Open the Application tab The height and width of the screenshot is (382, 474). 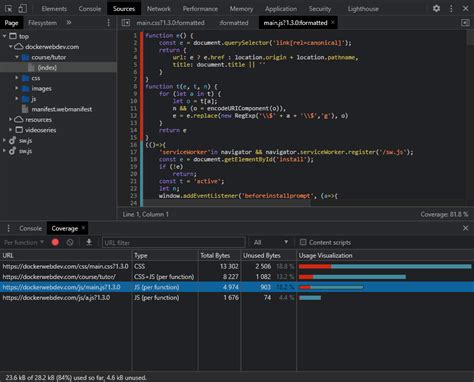click(x=281, y=9)
